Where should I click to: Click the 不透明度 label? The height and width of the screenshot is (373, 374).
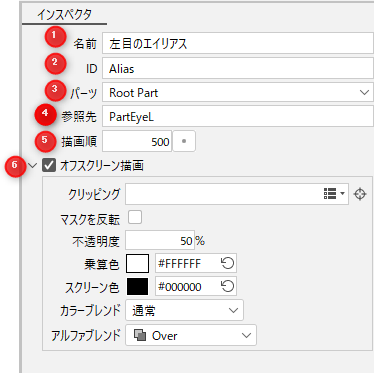pos(96,241)
